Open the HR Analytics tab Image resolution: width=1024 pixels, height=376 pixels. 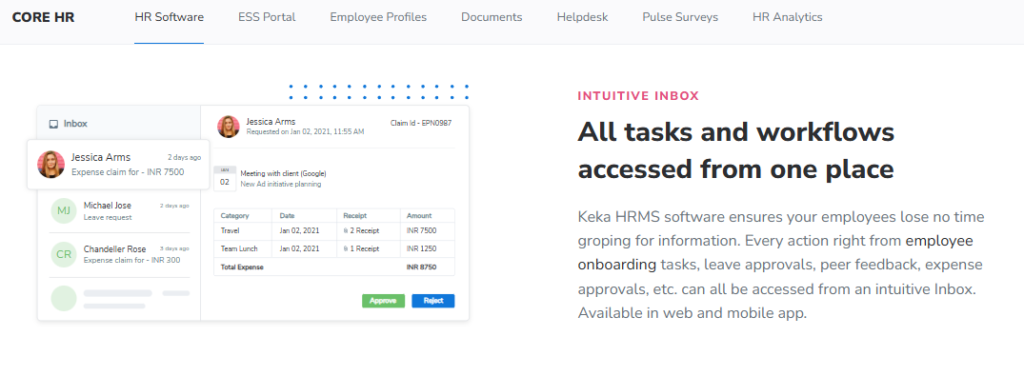coord(787,18)
